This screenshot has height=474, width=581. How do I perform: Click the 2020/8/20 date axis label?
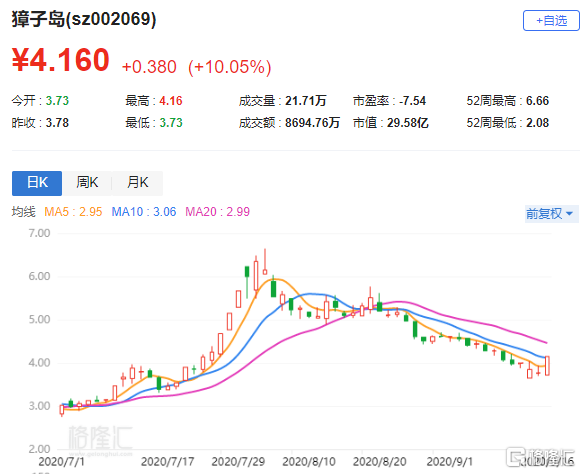pos(380,462)
